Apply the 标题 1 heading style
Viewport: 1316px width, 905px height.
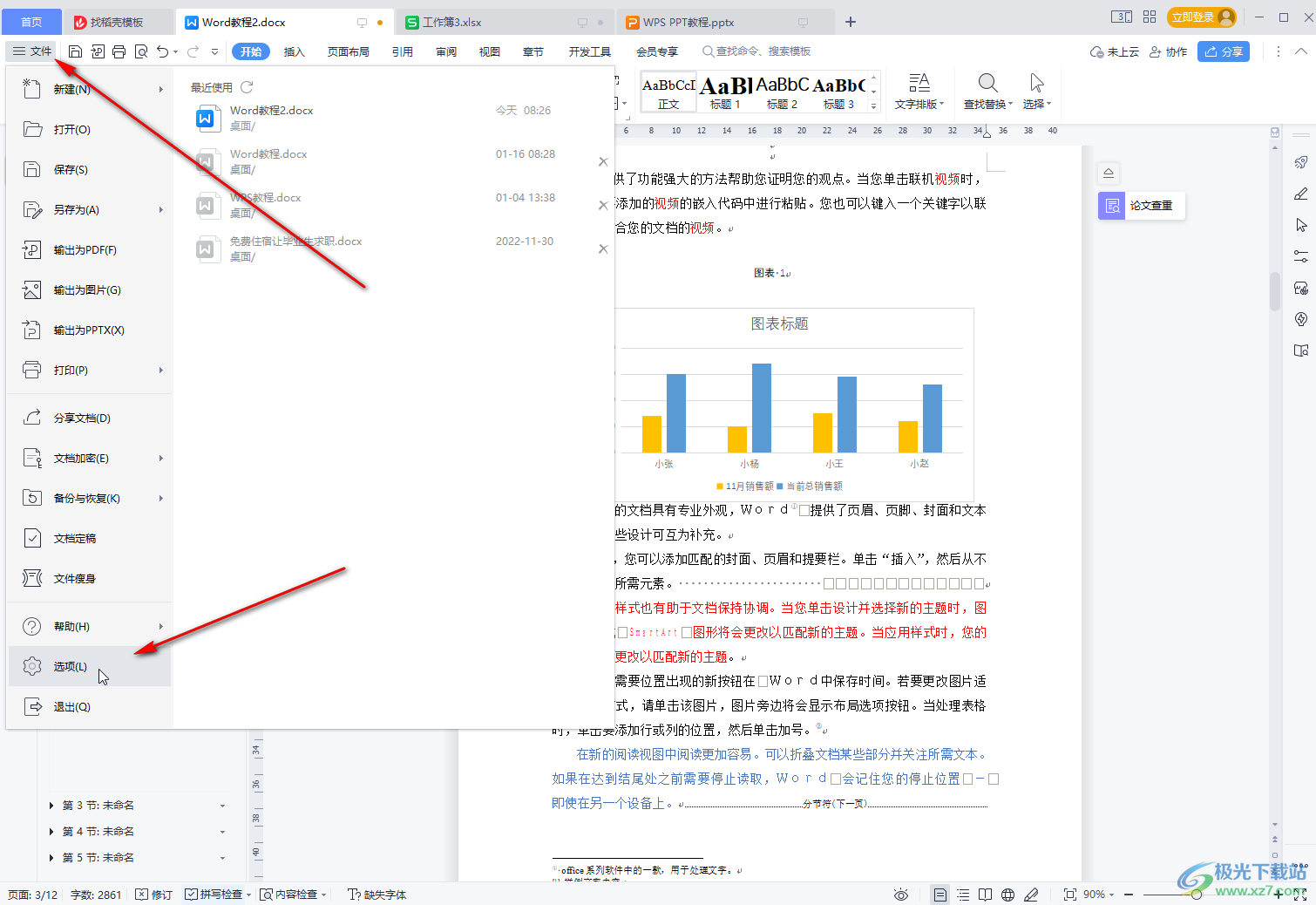tap(725, 92)
